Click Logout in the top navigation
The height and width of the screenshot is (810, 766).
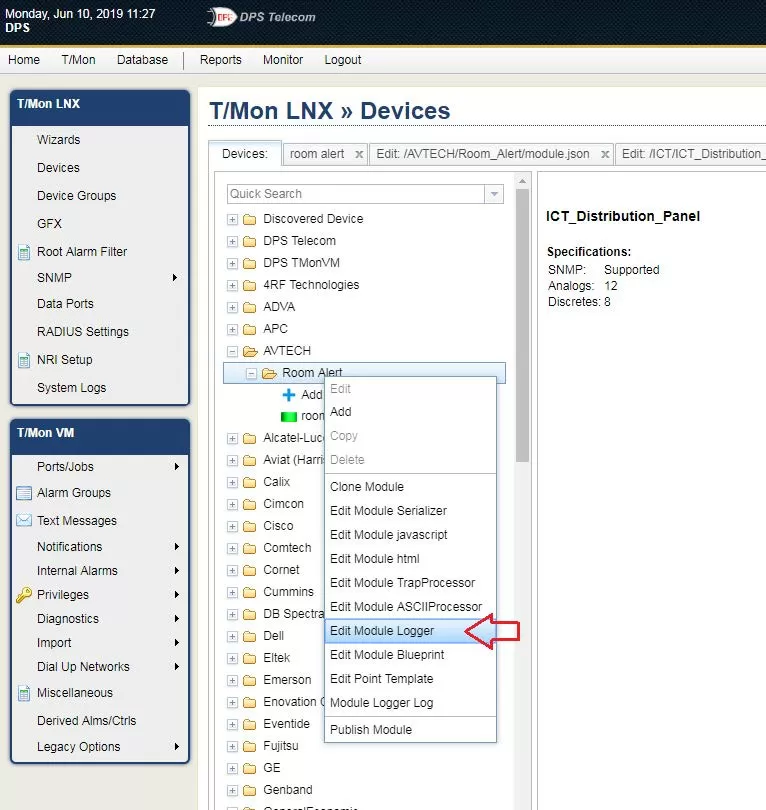[x=342, y=60]
